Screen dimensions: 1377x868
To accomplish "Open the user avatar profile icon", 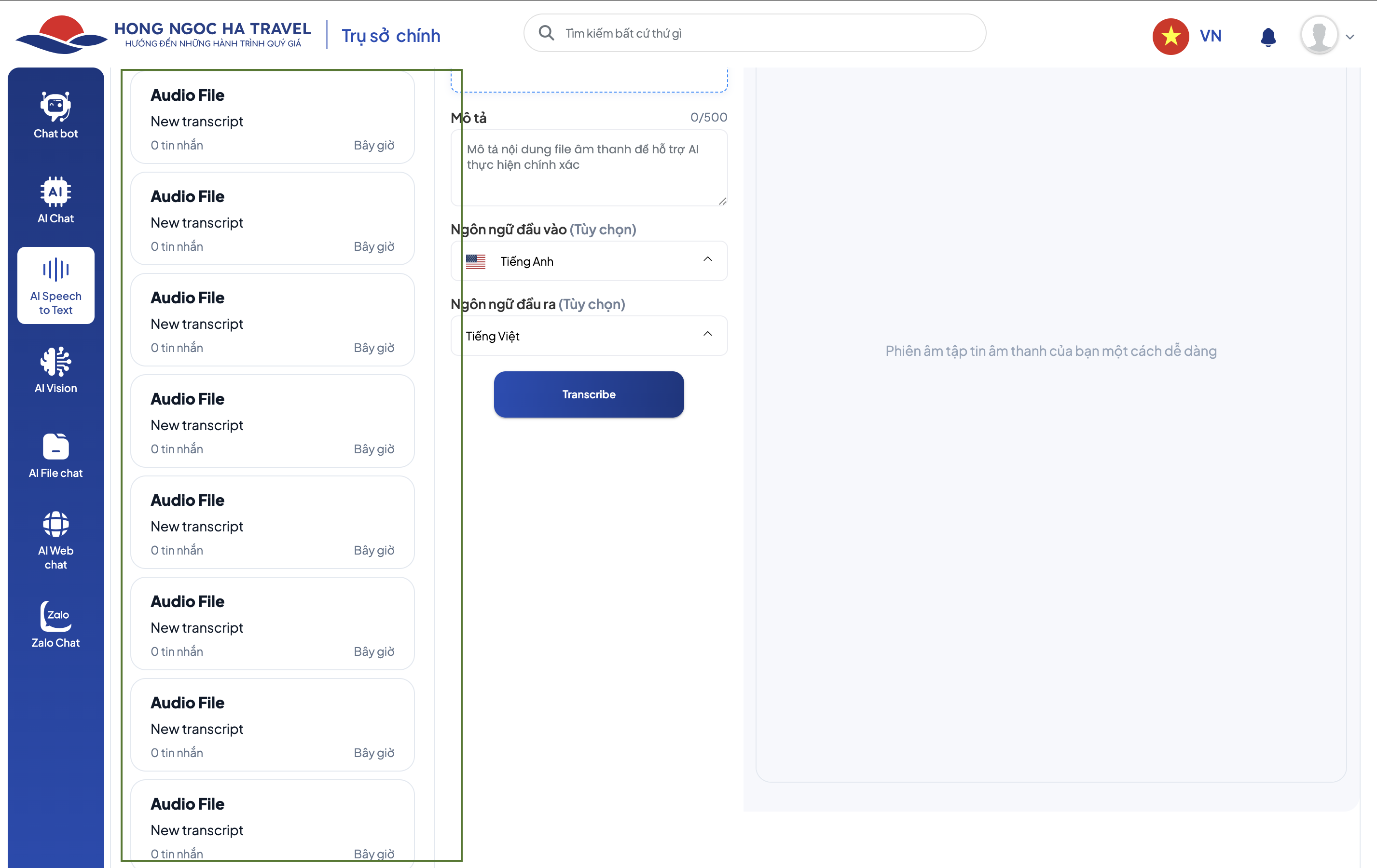I will [1319, 35].
